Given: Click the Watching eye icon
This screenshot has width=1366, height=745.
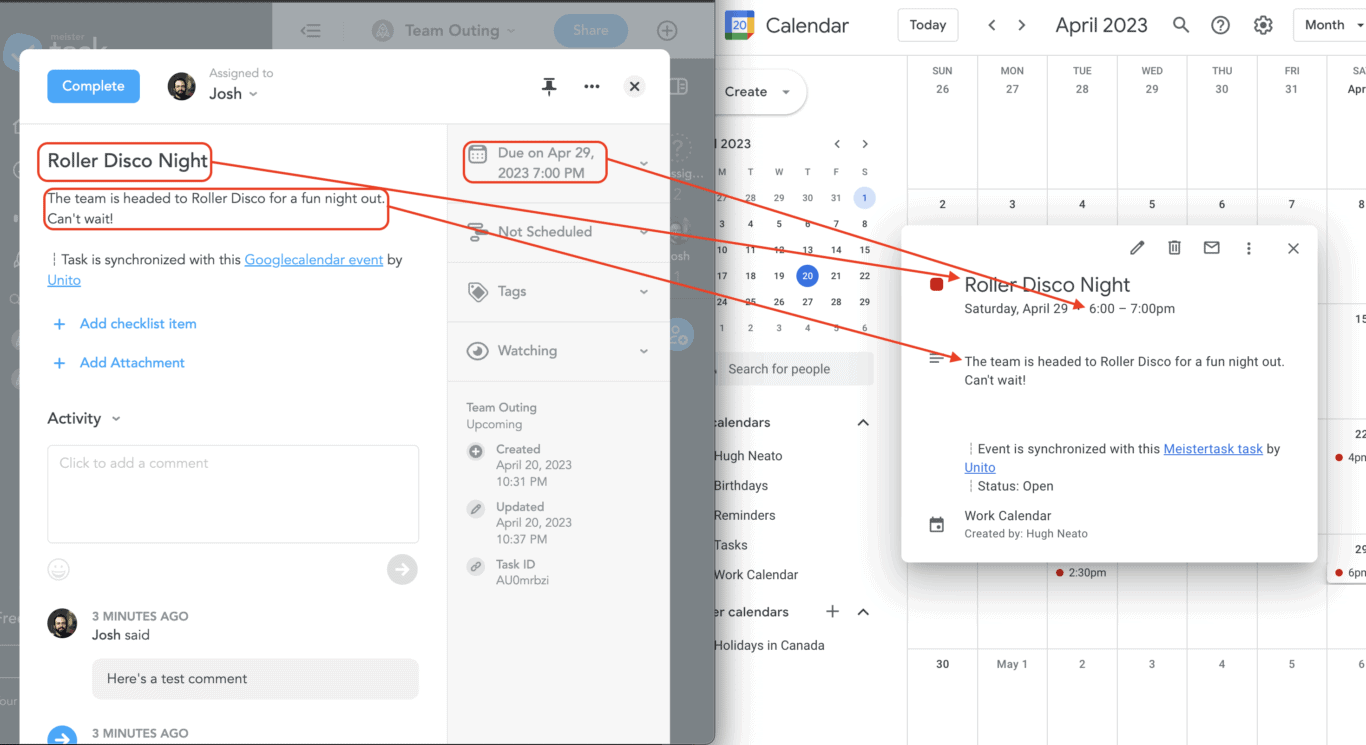Looking at the screenshot, I should pyautogui.click(x=478, y=351).
